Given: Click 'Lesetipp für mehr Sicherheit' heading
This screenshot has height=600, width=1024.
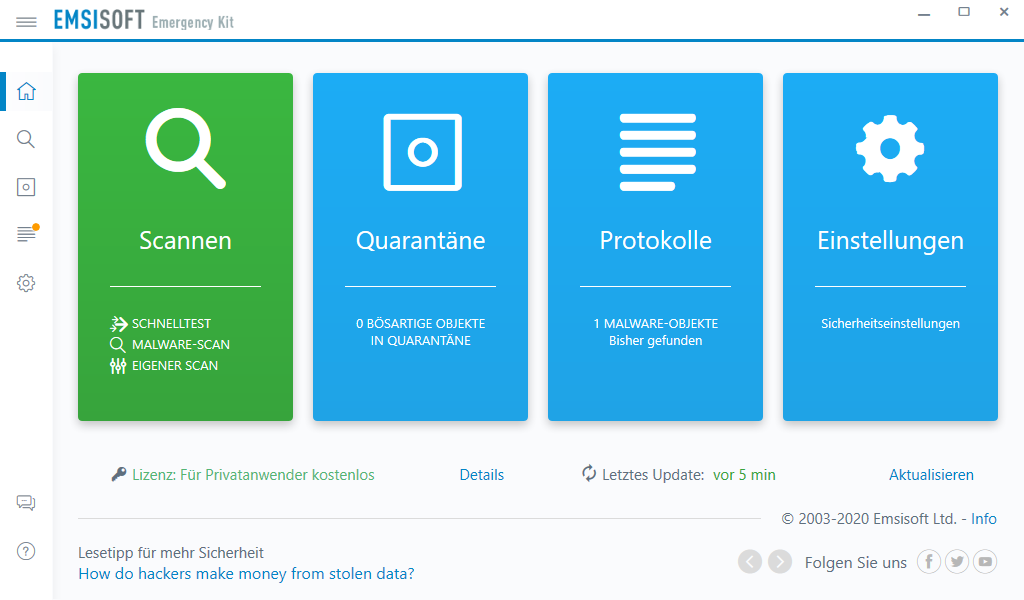Looking at the screenshot, I should point(171,552).
